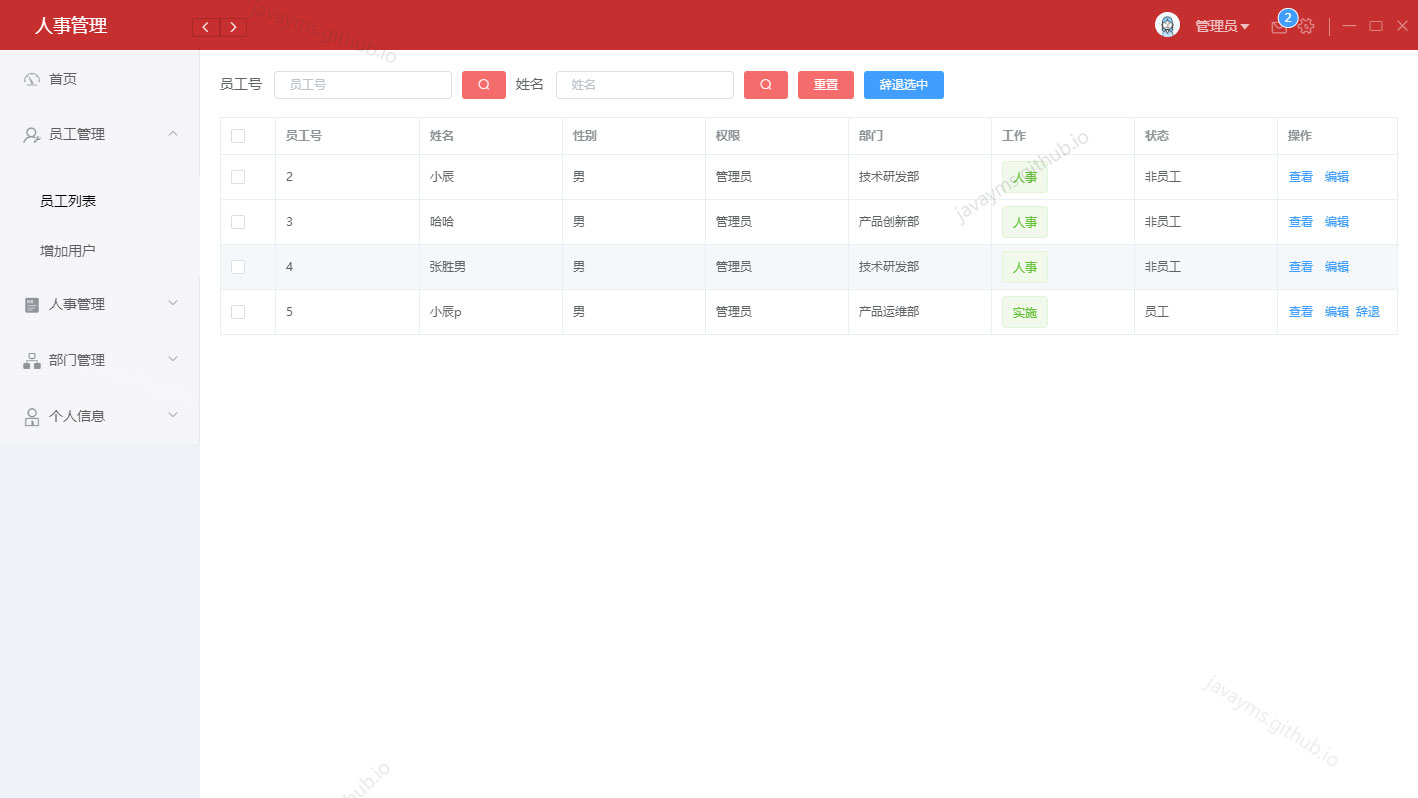Click inside the 姓名 search field
The image size is (1418, 798).
click(x=645, y=85)
